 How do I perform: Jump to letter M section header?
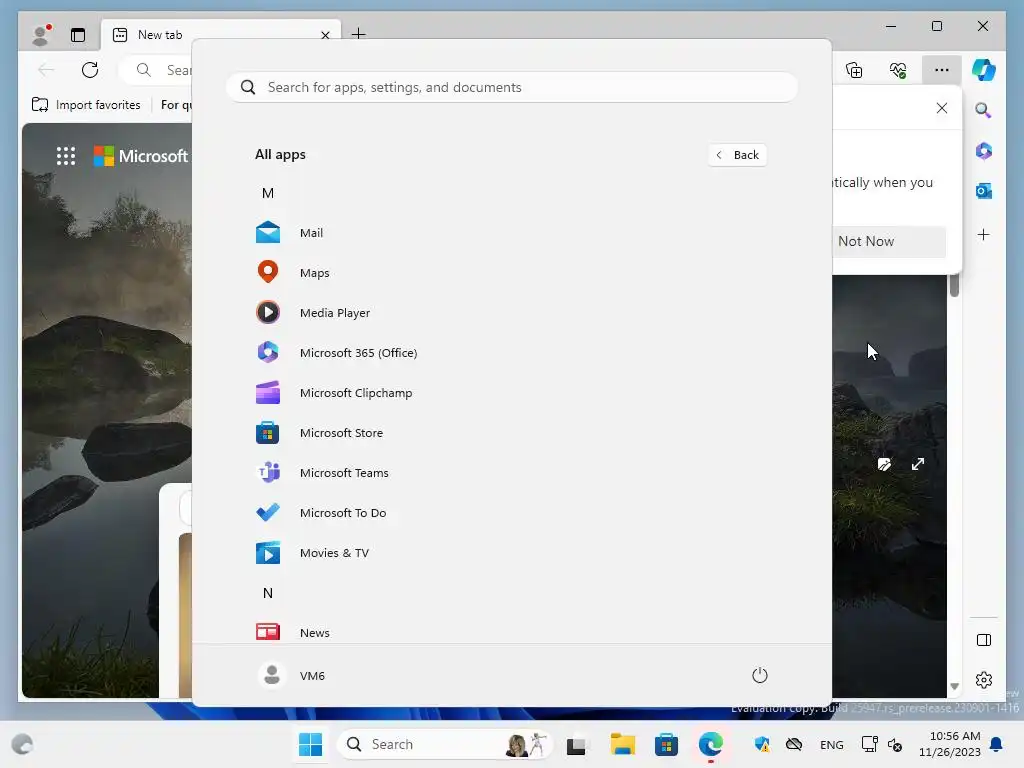pos(268,193)
